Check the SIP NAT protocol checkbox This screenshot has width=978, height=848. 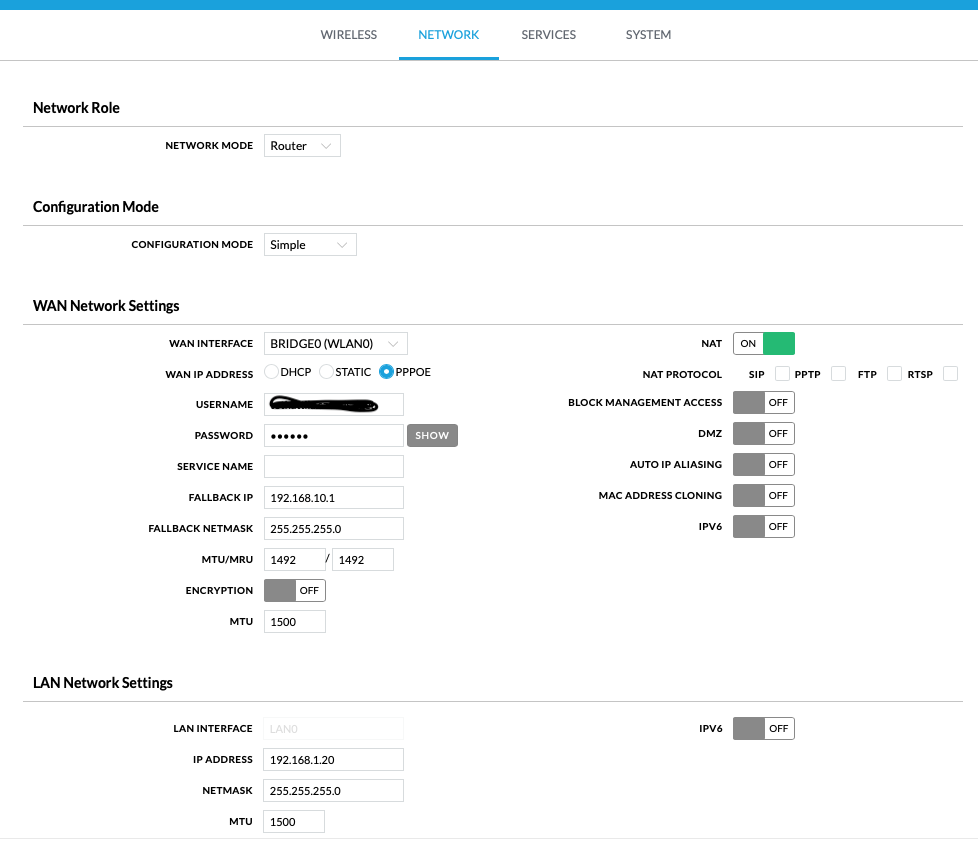point(781,373)
